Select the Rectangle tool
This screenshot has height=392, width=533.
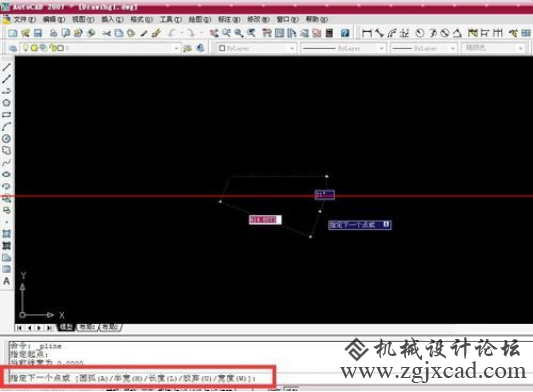pyautogui.click(x=6, y=115)
